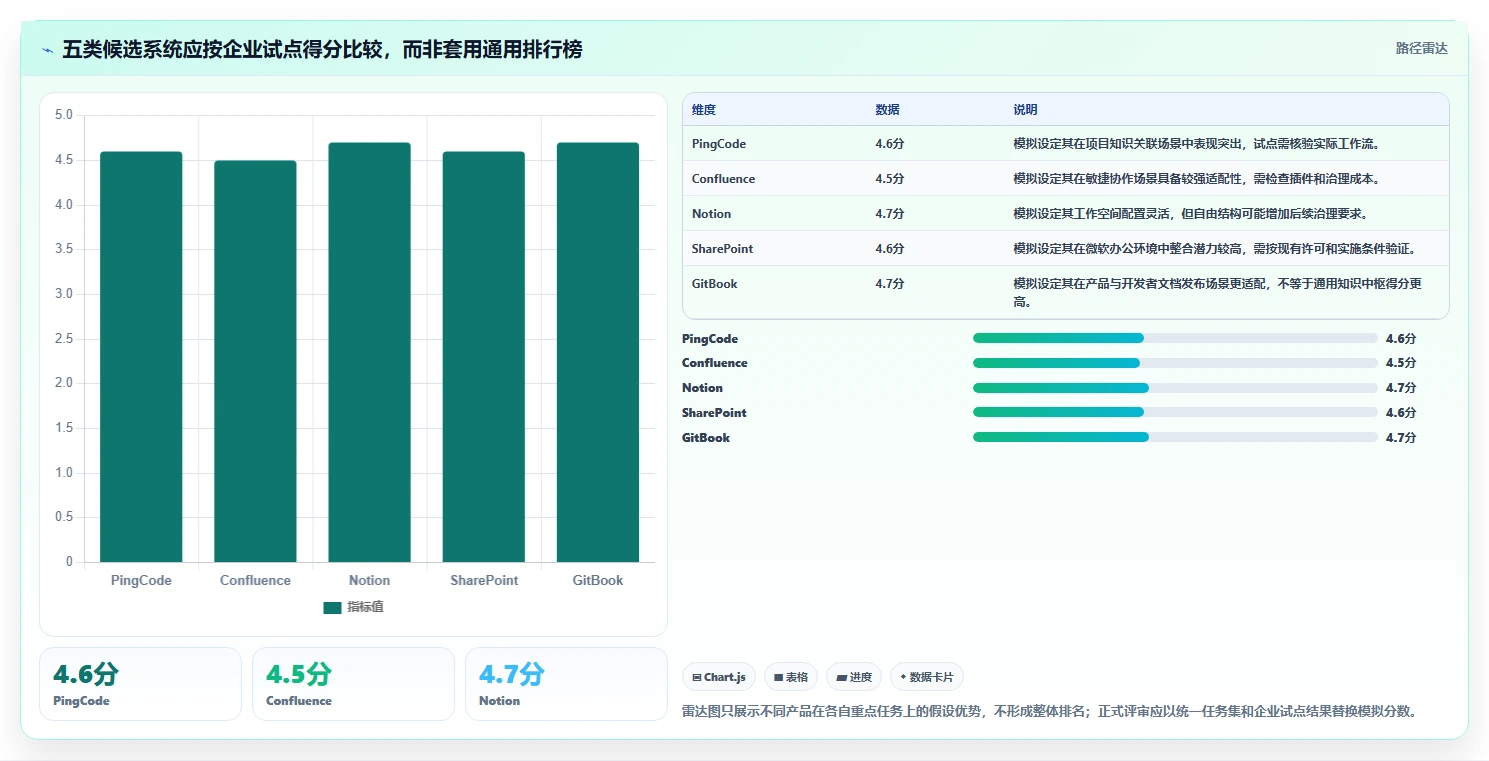Image resolution: width=1489 pixels, height=761 pixels.
Task: Click the 路径雷达 label at top right
Action: tap(1421, 48)
